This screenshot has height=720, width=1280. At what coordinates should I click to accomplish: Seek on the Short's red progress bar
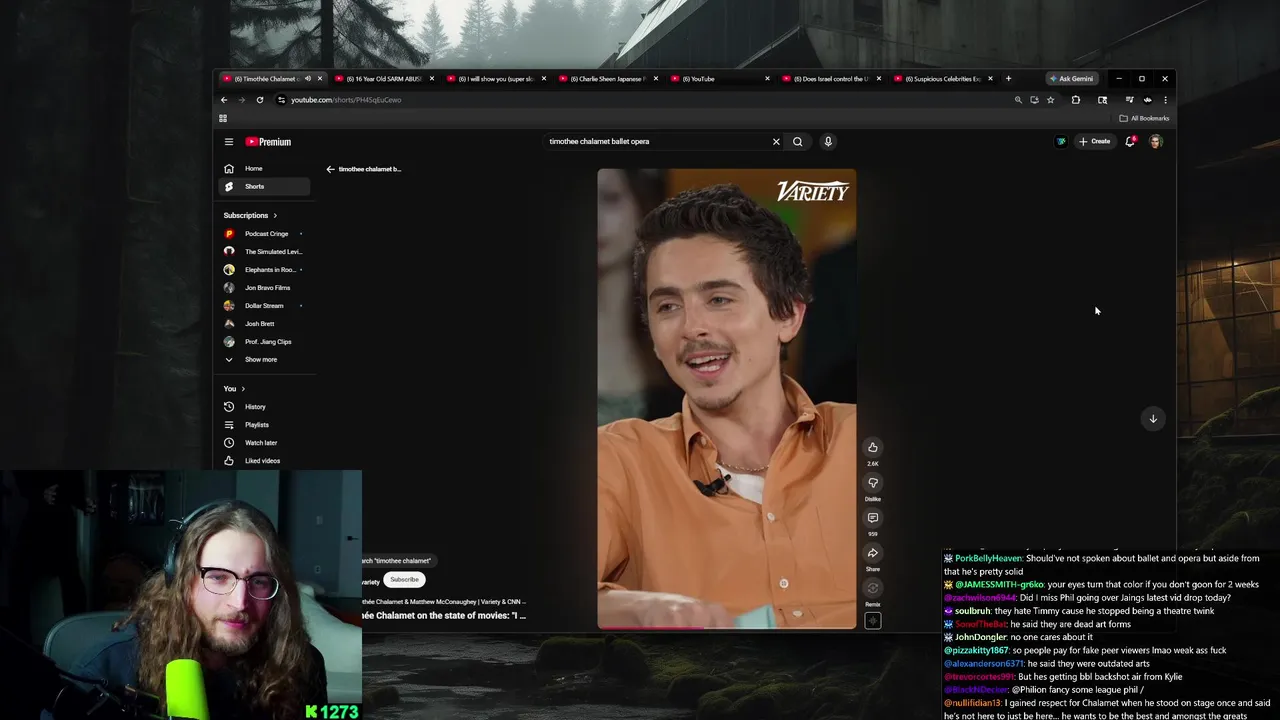(x=727, y=628)
